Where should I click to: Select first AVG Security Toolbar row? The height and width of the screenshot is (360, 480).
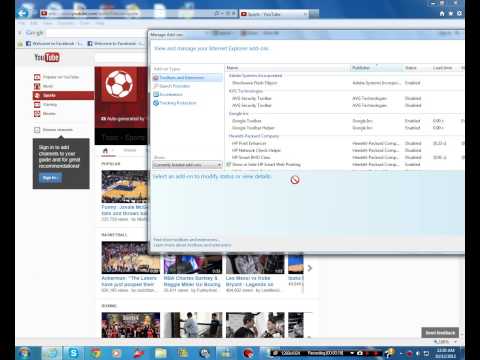(x=345, y=98)
